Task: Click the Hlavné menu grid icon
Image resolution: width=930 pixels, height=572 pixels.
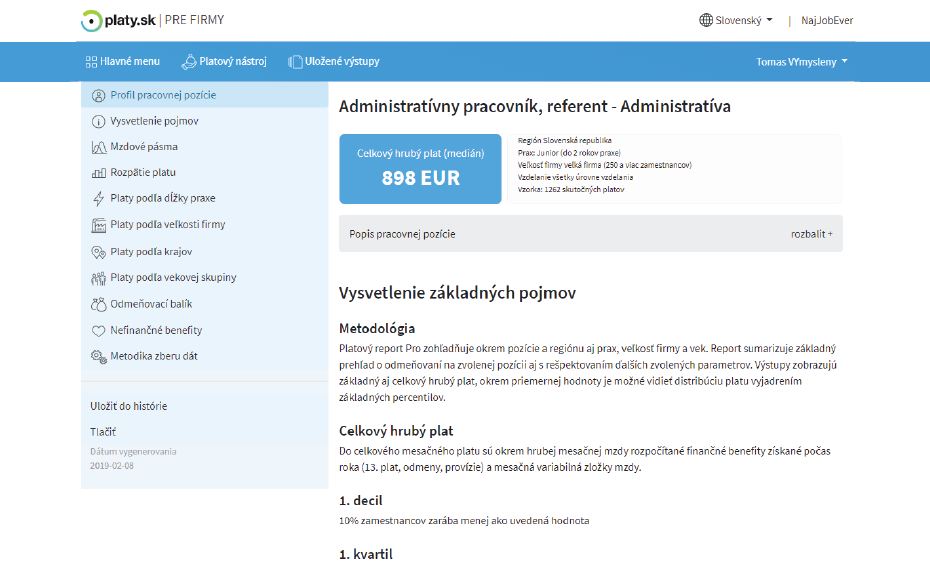Action: click(91, 62)
